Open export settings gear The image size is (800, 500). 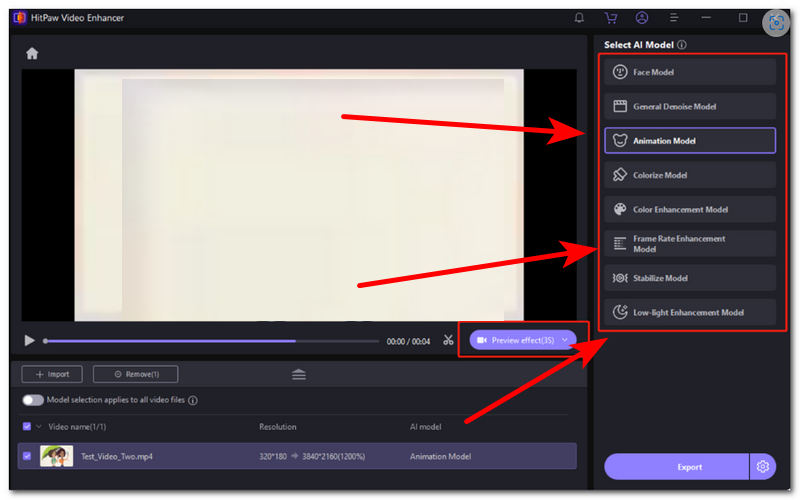[x=763, y=467]
